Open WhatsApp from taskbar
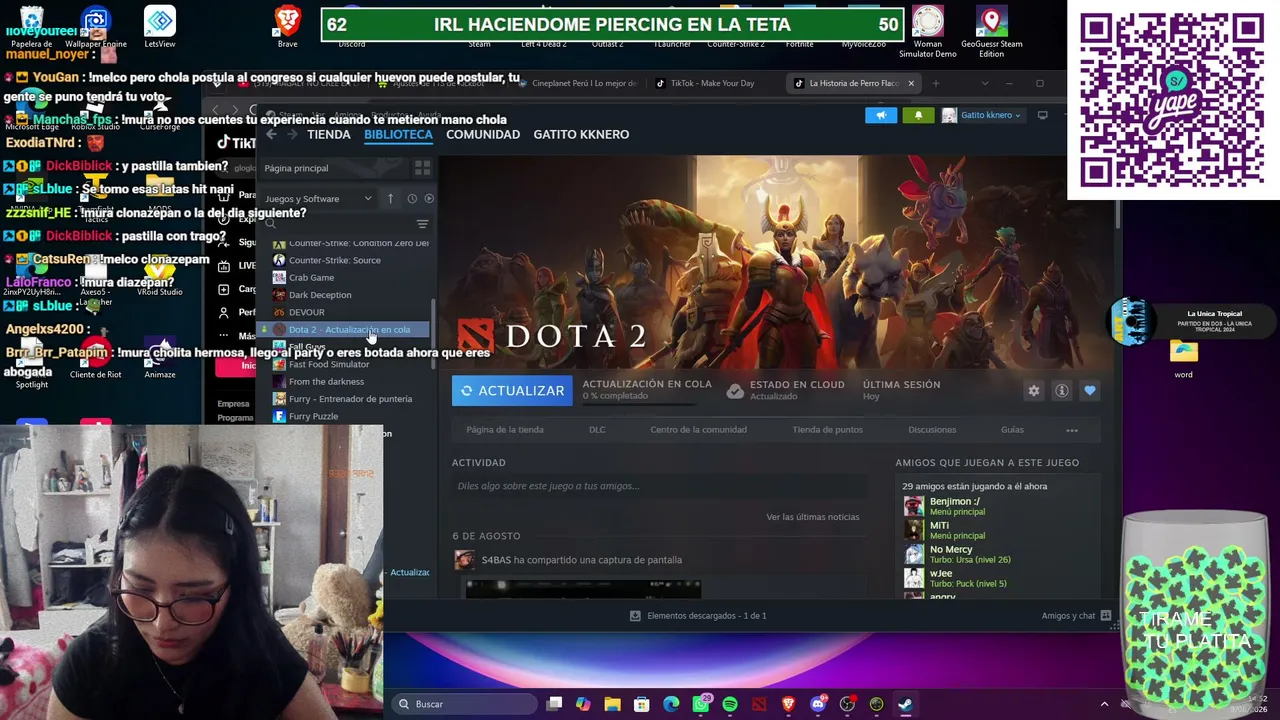This screenshot has height=720, width=1280. 701,704
